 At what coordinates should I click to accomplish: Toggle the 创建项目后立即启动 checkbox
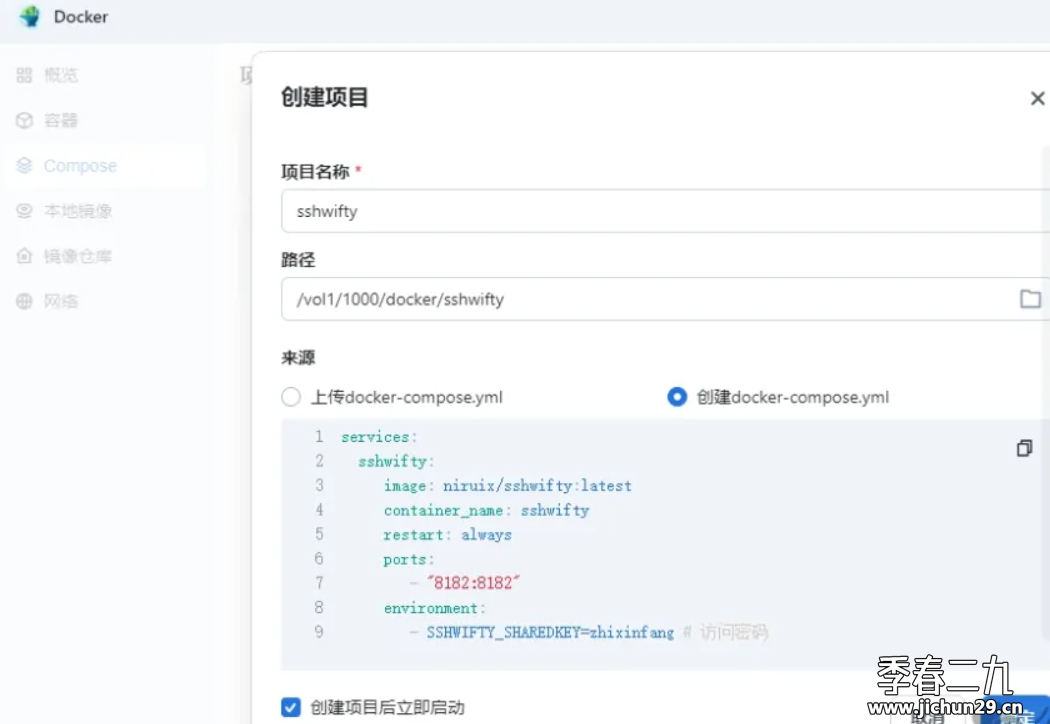(291, 707)
